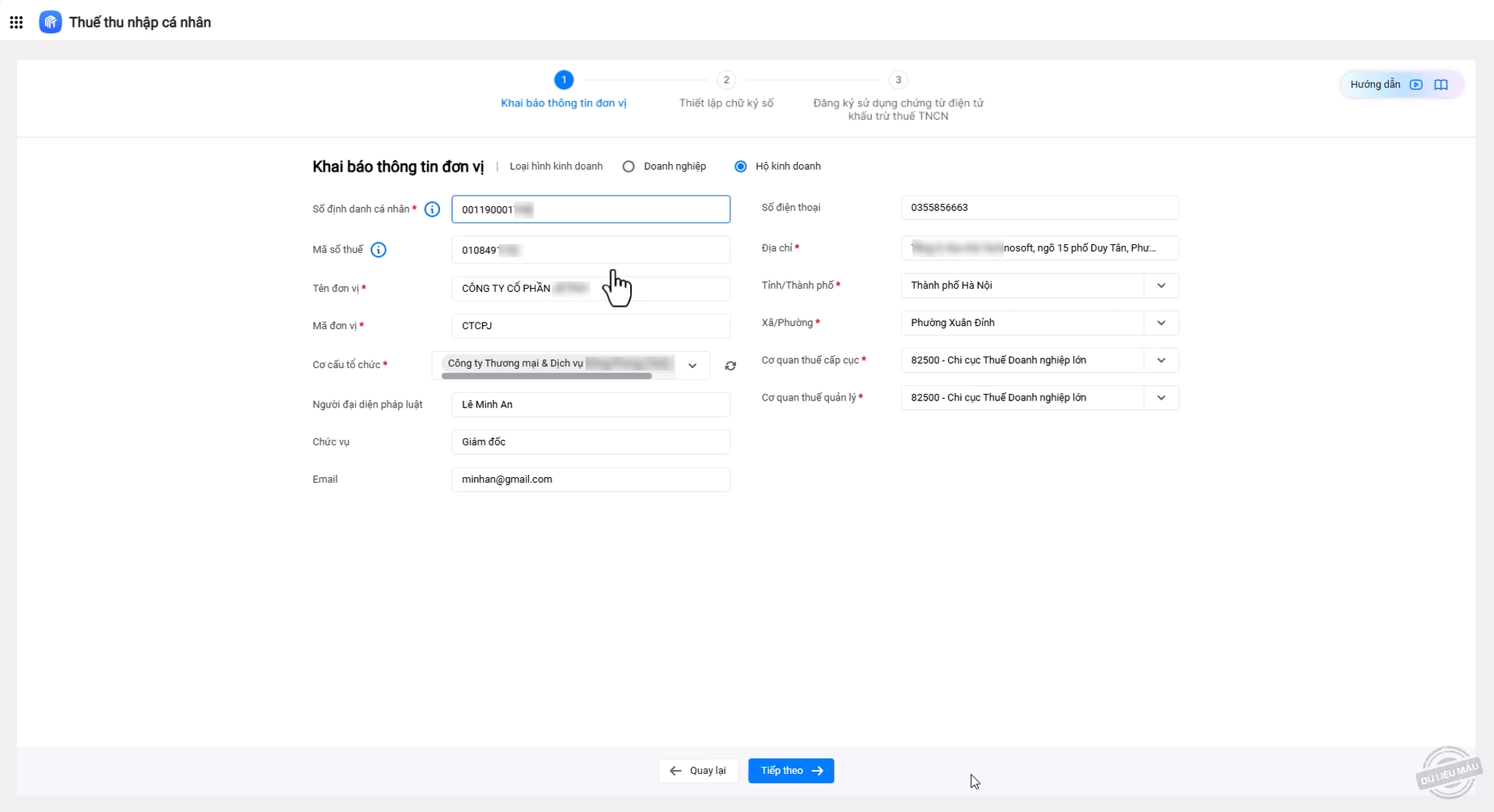
Task: Click the Quay lại button
Action: pos(698,771)
